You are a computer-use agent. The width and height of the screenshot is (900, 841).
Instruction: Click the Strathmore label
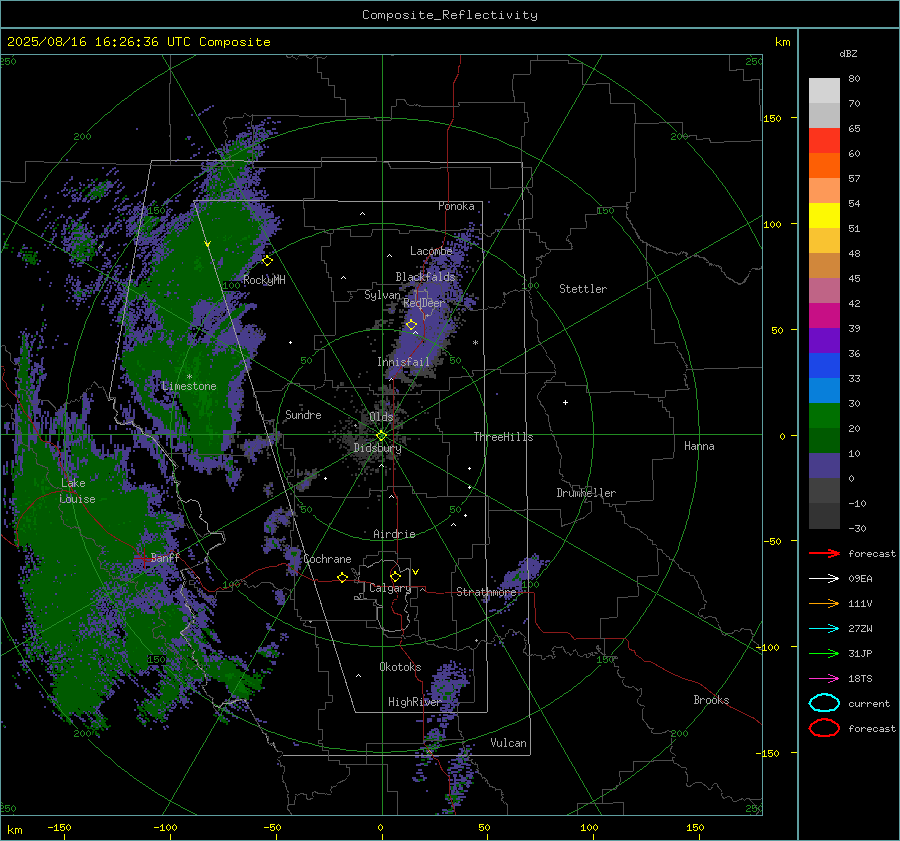click(486, 592)
